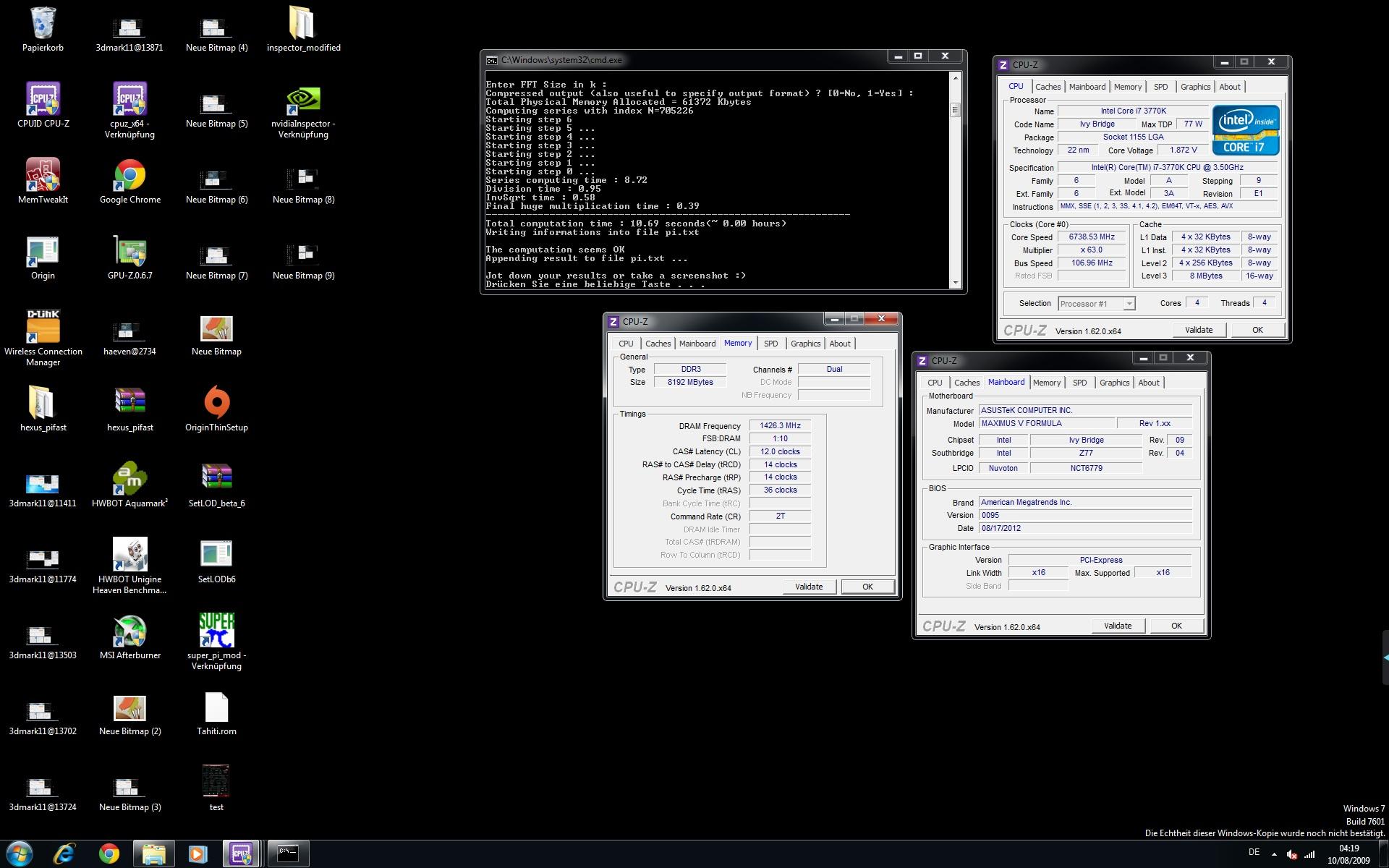
Task: Click Validate in Memory CPU-Z window
Action: (809, 587)
